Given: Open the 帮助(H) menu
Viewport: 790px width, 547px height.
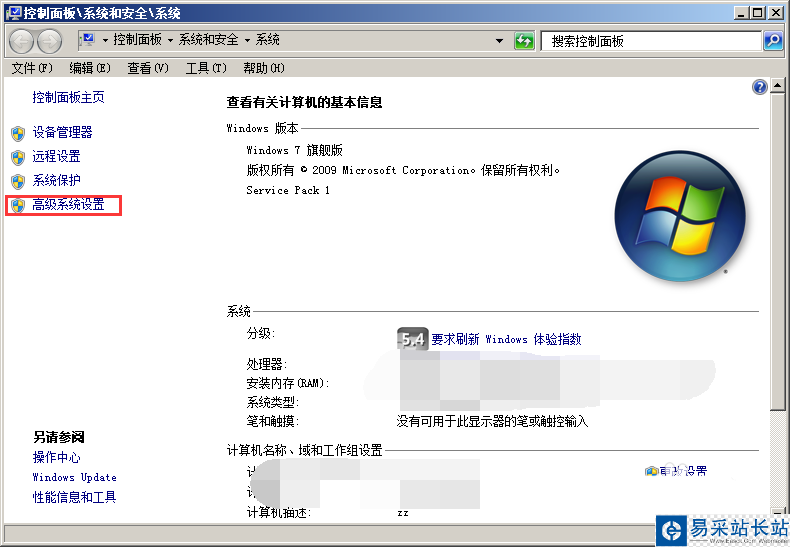Looking at the screenshot, I should pos(264,68).
